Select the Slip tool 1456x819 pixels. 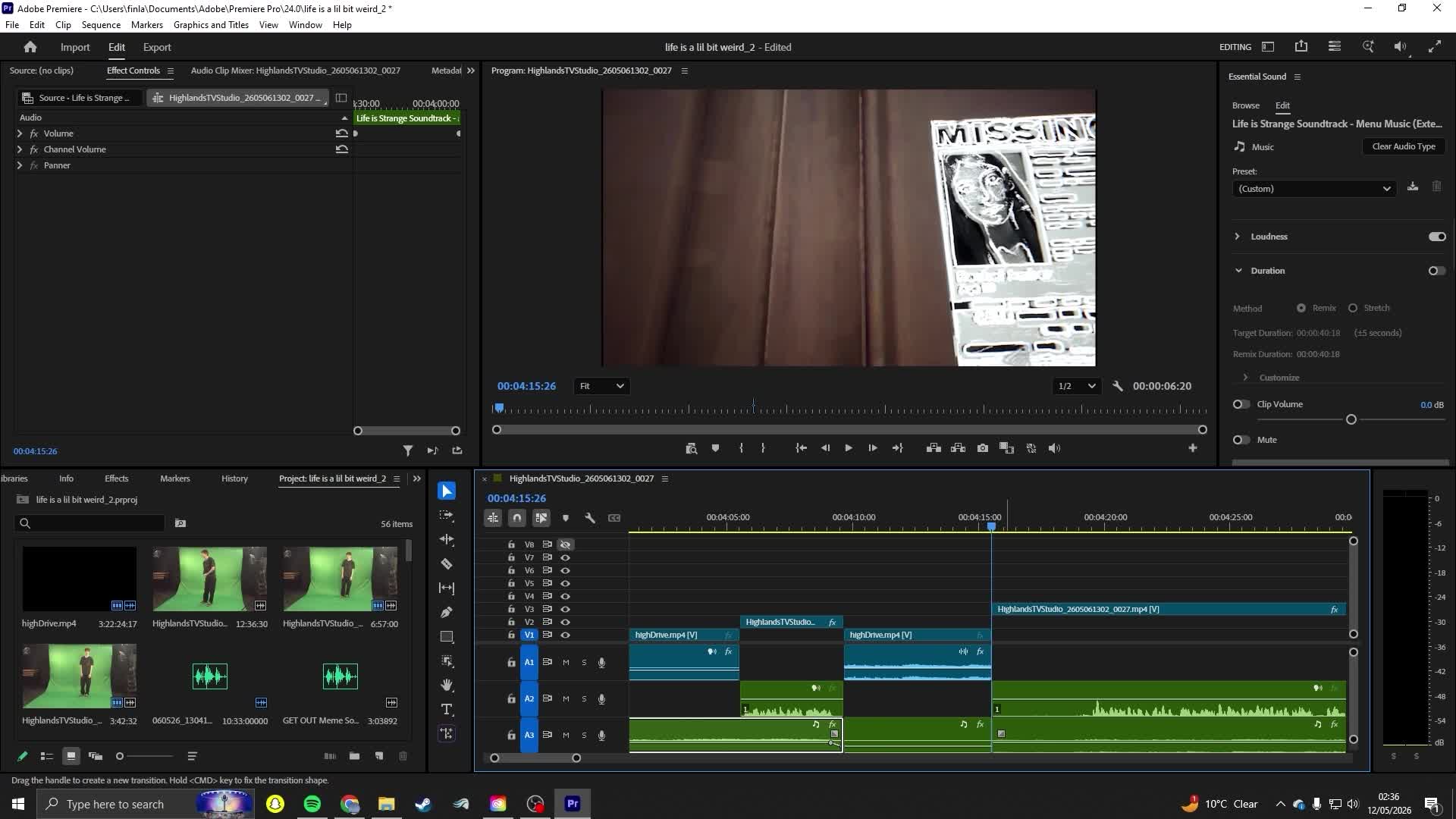tap(447, 588)
